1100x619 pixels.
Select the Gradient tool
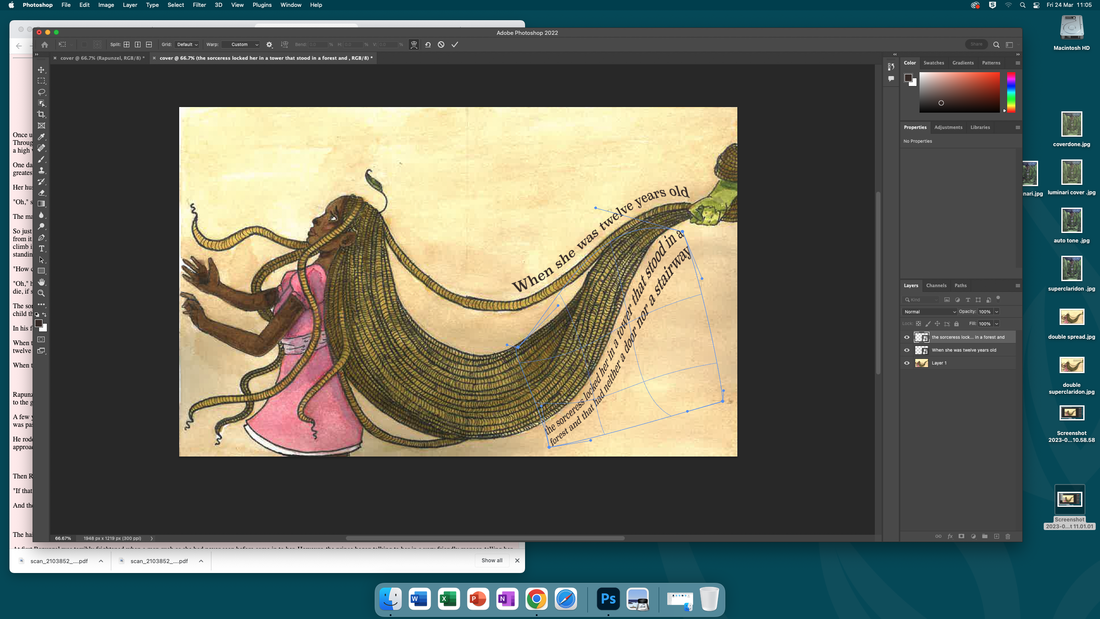(41, 204)
